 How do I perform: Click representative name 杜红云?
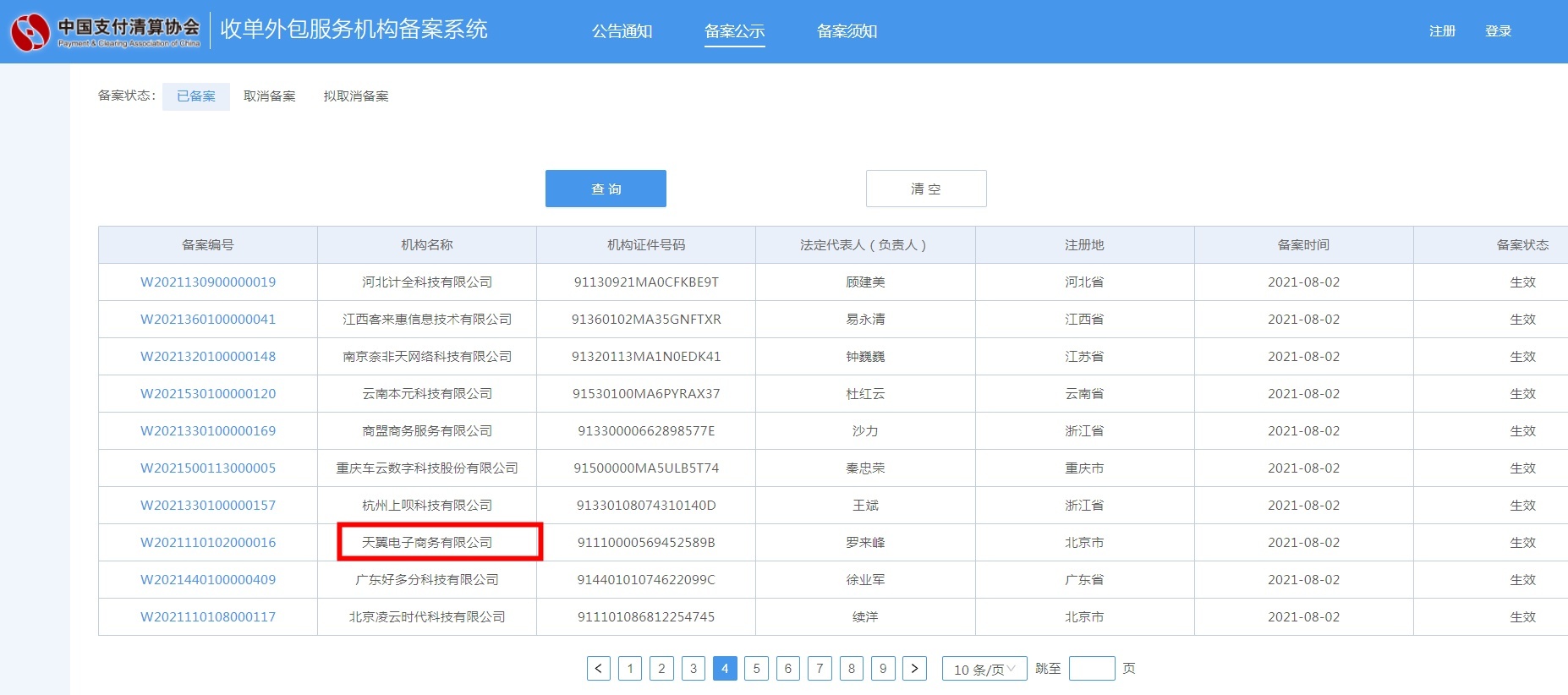[x=865, y=394]
